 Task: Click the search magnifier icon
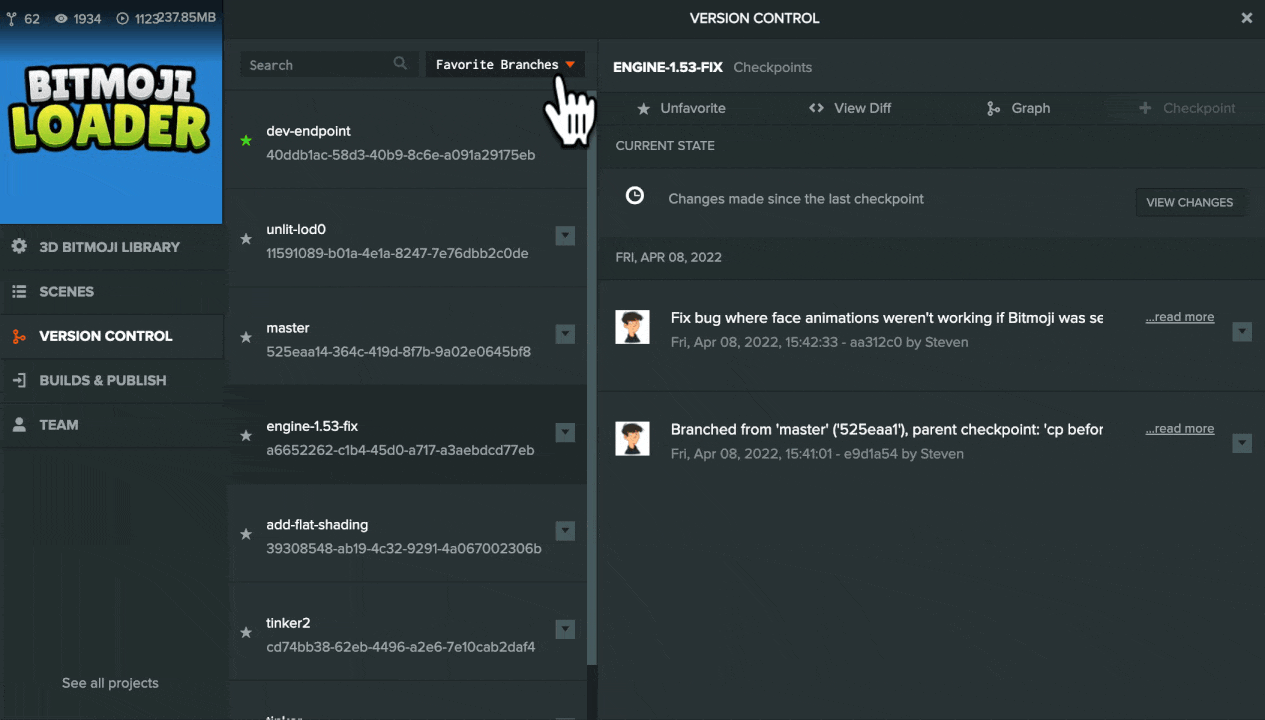click(400, 64)
